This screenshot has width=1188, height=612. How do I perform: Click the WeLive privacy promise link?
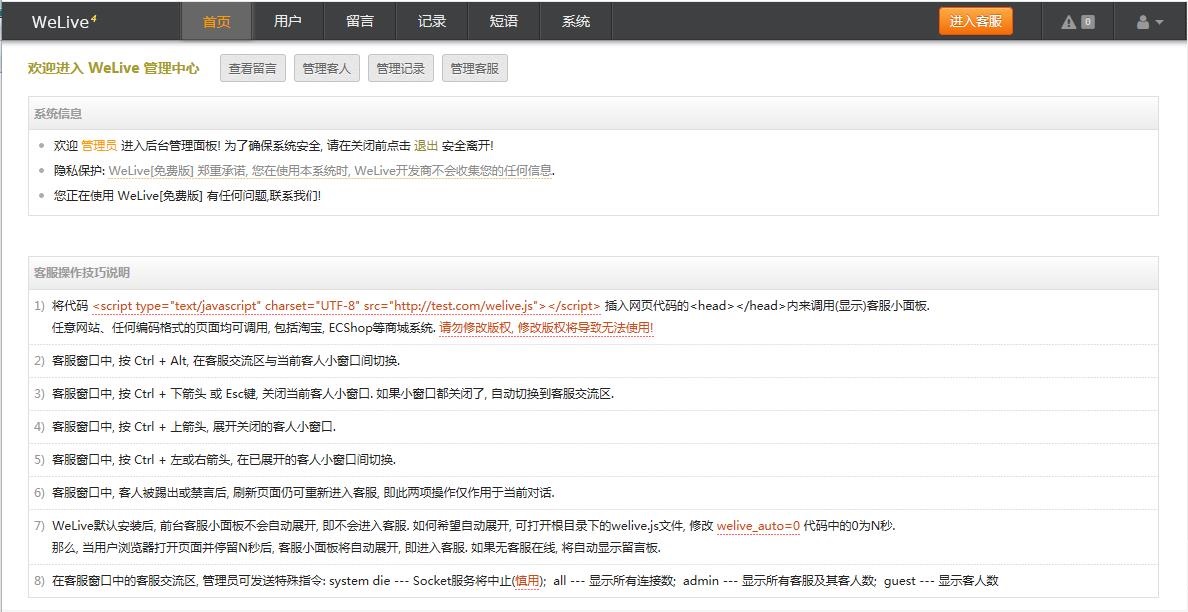pos(330,170)
